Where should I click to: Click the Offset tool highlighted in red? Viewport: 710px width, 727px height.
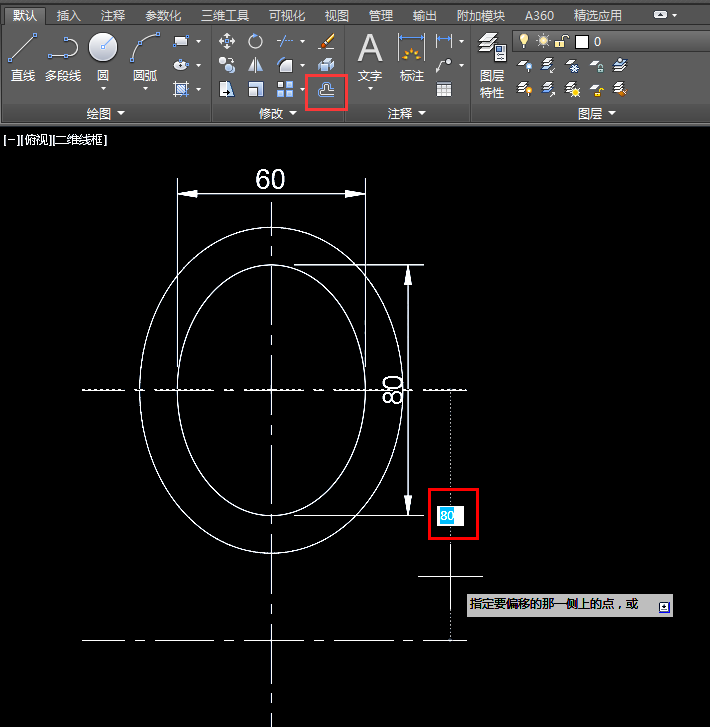point(326,90)
